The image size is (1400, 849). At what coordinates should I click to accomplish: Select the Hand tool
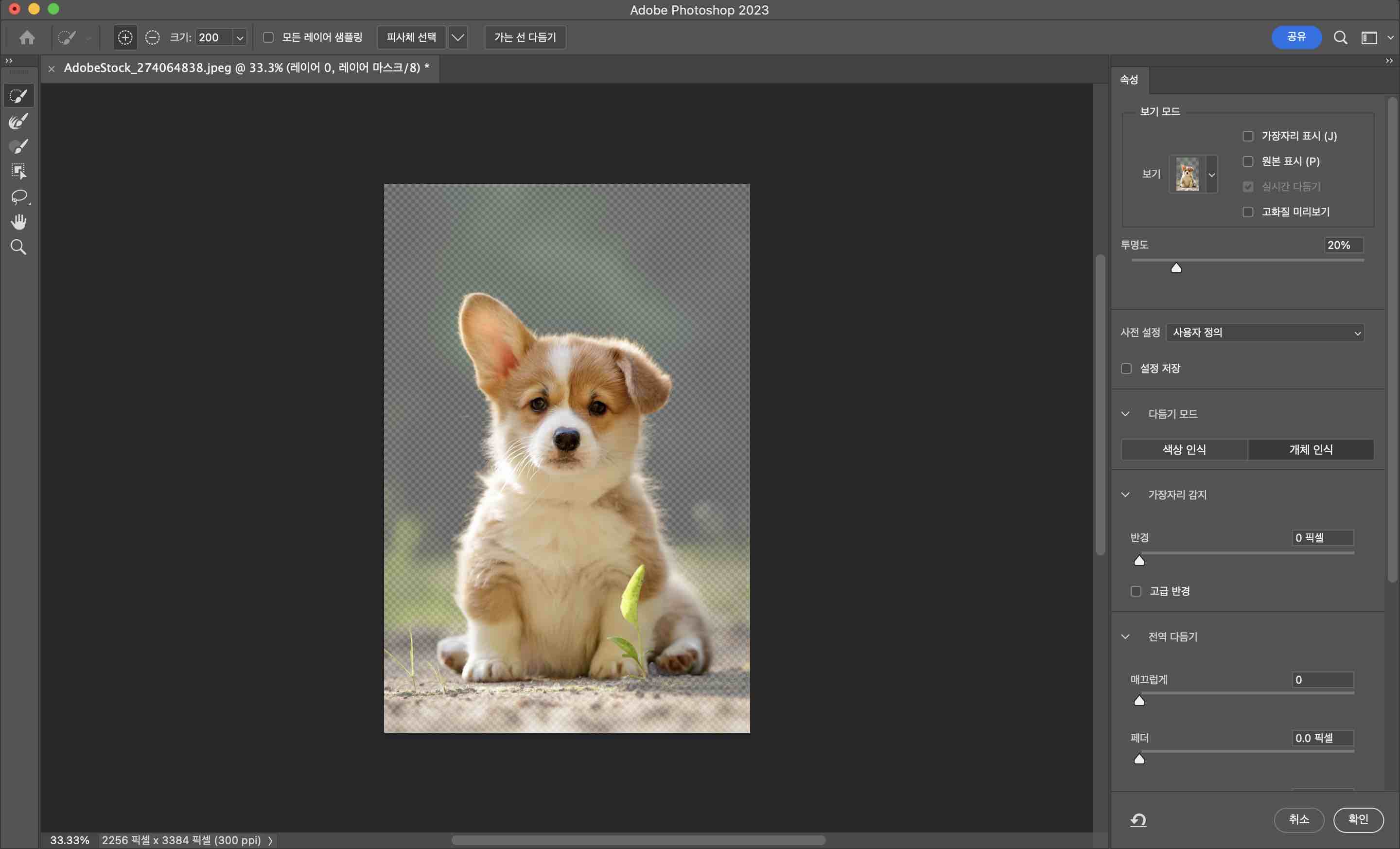point(18,222)
